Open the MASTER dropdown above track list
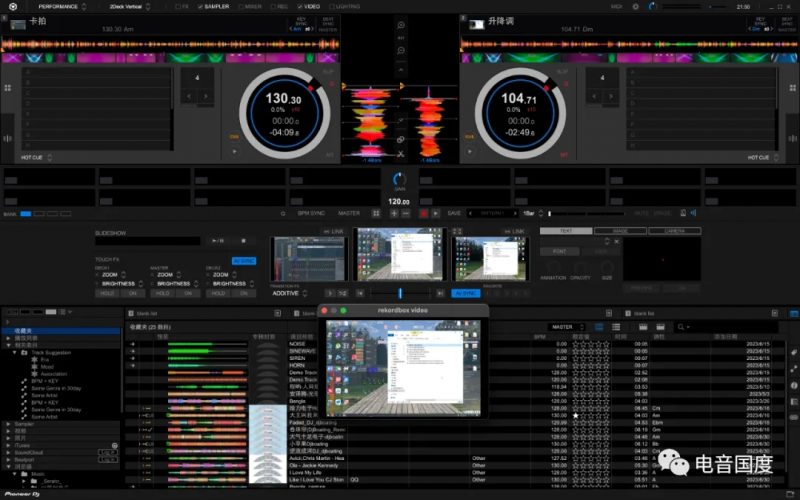 [565, 327]
